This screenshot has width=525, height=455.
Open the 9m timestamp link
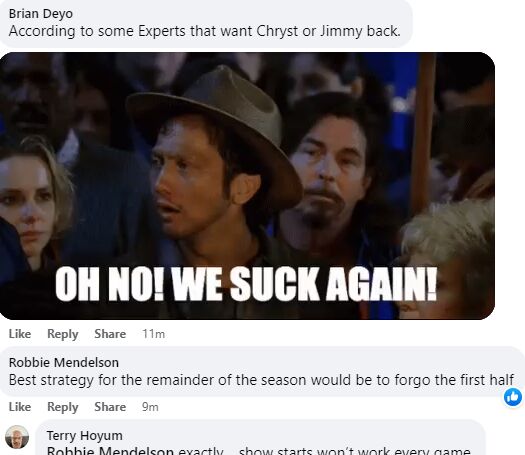[x=150, y=407]
